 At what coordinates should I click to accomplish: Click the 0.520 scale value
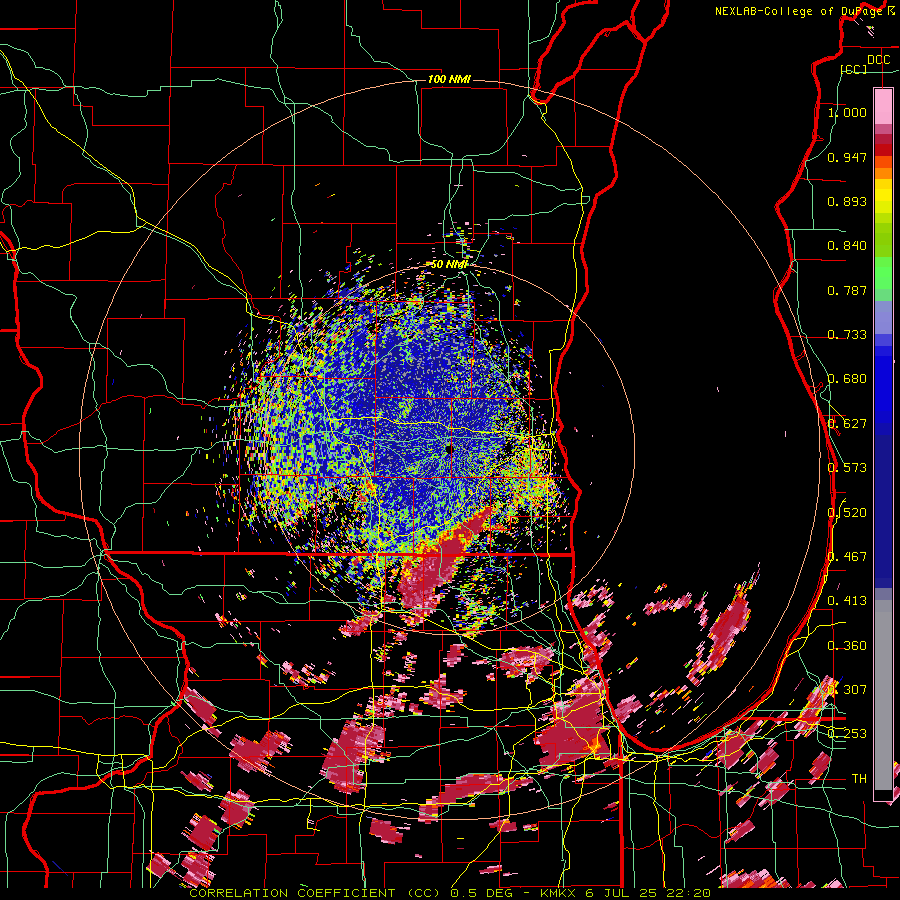[x=847, y=513]
